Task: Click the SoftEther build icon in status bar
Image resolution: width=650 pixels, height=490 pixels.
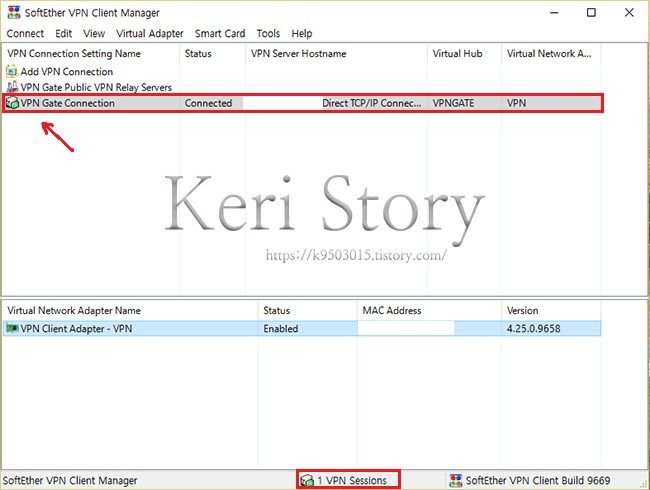Action: (456, 480)
